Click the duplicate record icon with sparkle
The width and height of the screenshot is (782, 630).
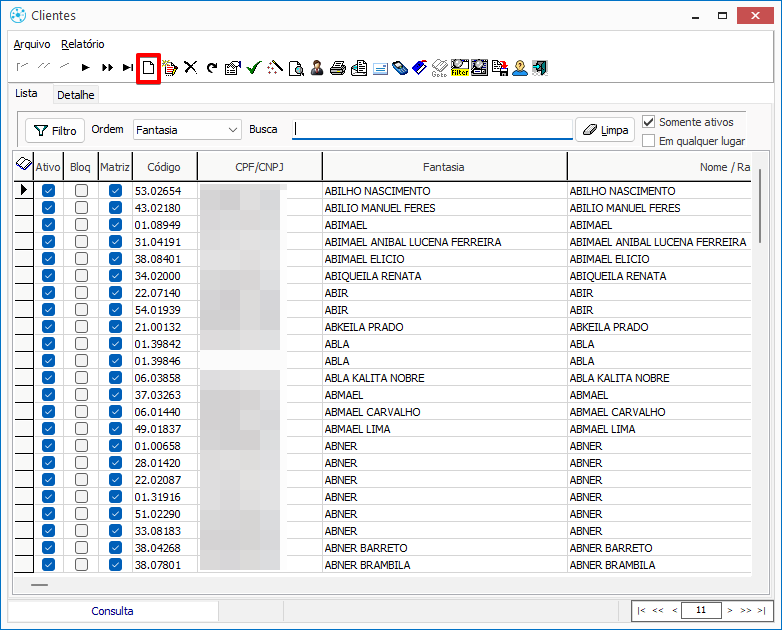coord(170,67)
